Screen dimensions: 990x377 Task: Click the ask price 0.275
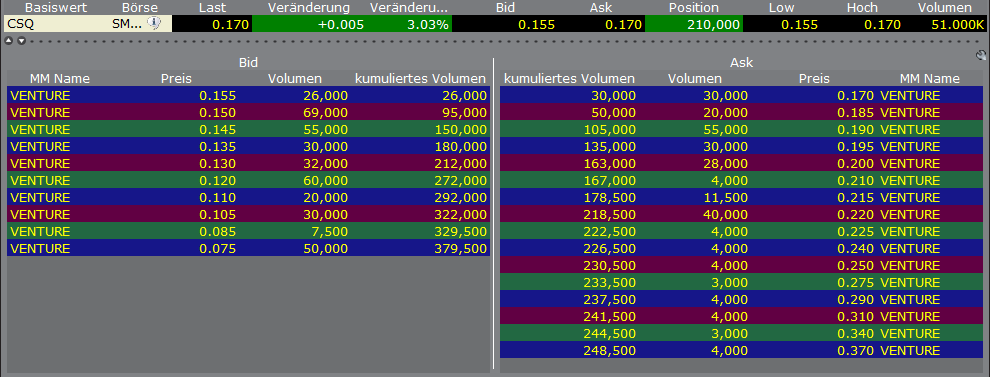point(856,282)
